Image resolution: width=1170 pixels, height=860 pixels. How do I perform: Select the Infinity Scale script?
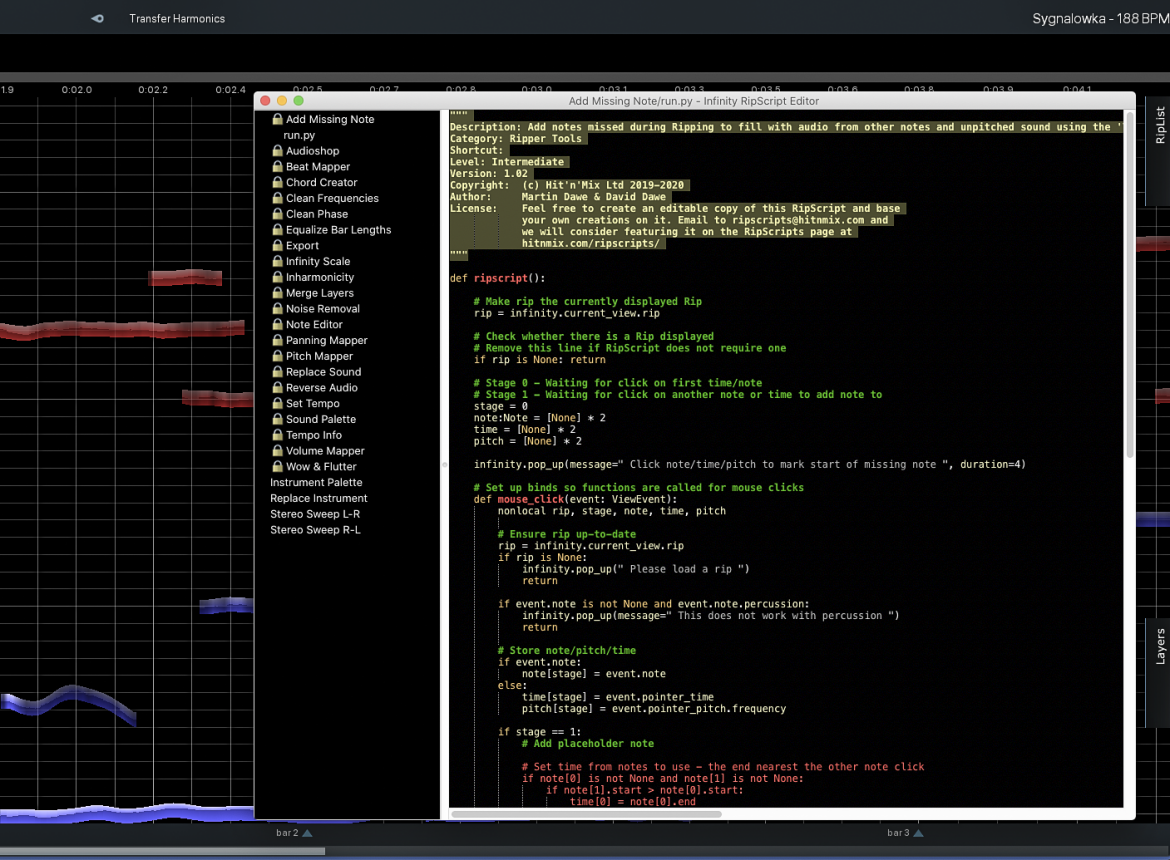click(x=318, y=261)
